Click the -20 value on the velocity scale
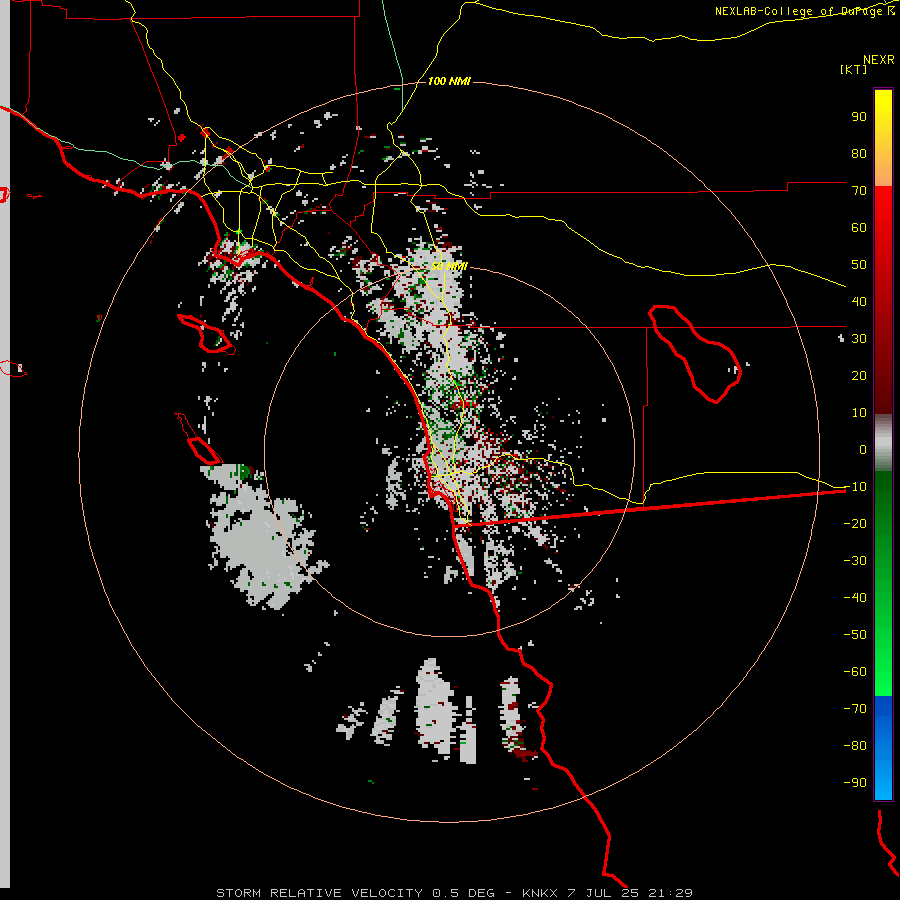This screenshot has width=900, height=900. (855, 523)
